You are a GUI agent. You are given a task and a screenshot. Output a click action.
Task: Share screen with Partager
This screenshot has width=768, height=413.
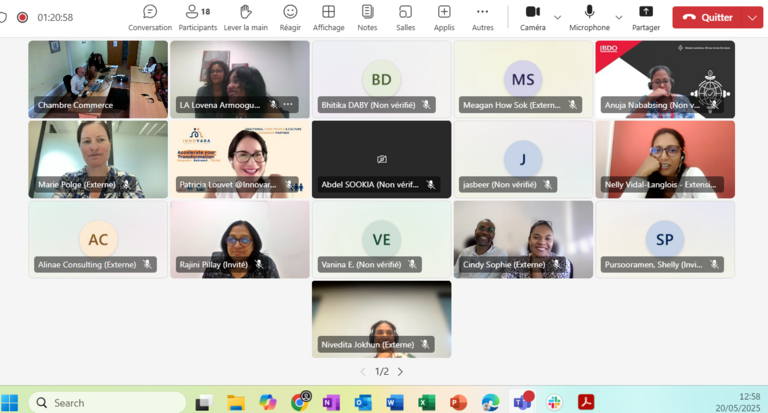[x=646, y=17]
